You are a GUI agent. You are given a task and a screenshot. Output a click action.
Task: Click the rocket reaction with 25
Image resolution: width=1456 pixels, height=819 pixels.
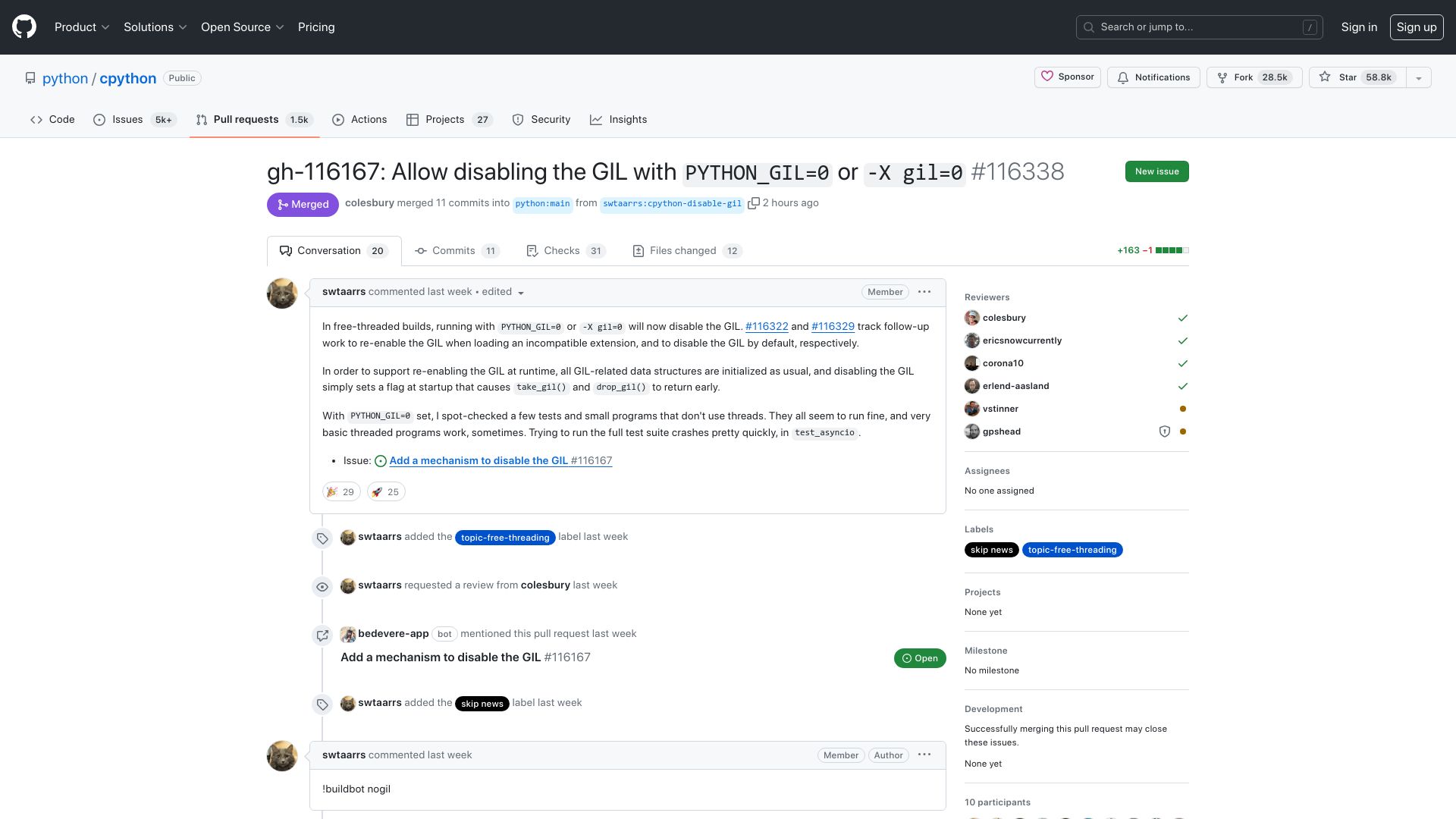pyautogui.click(x=386, y=492)
